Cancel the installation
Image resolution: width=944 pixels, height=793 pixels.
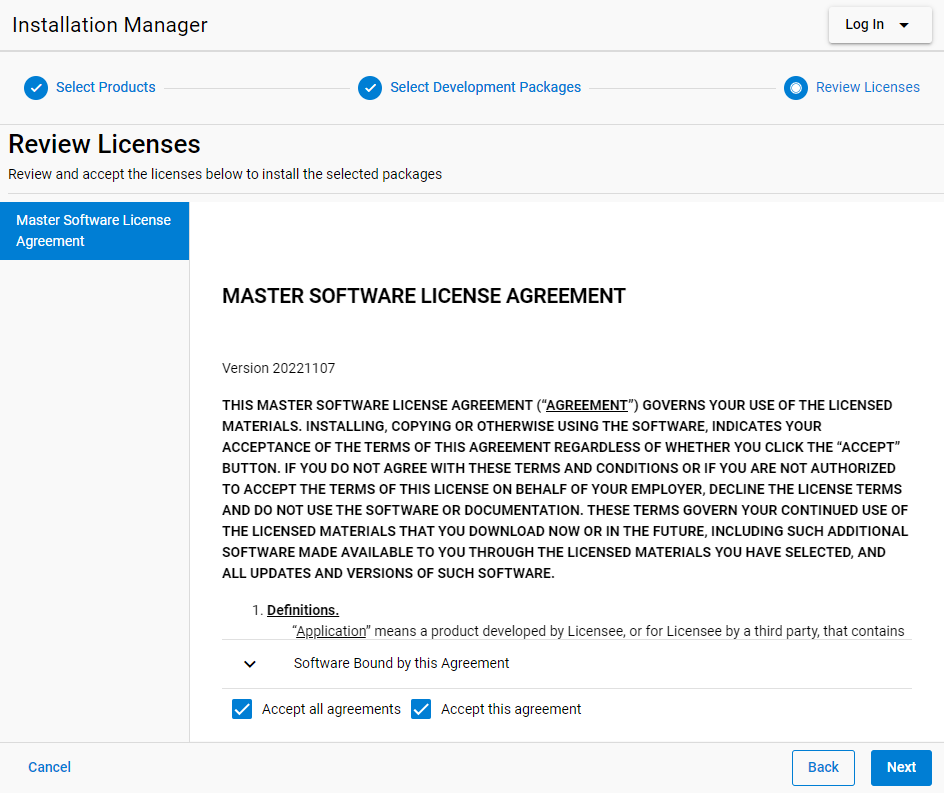[x=49, y=767]
